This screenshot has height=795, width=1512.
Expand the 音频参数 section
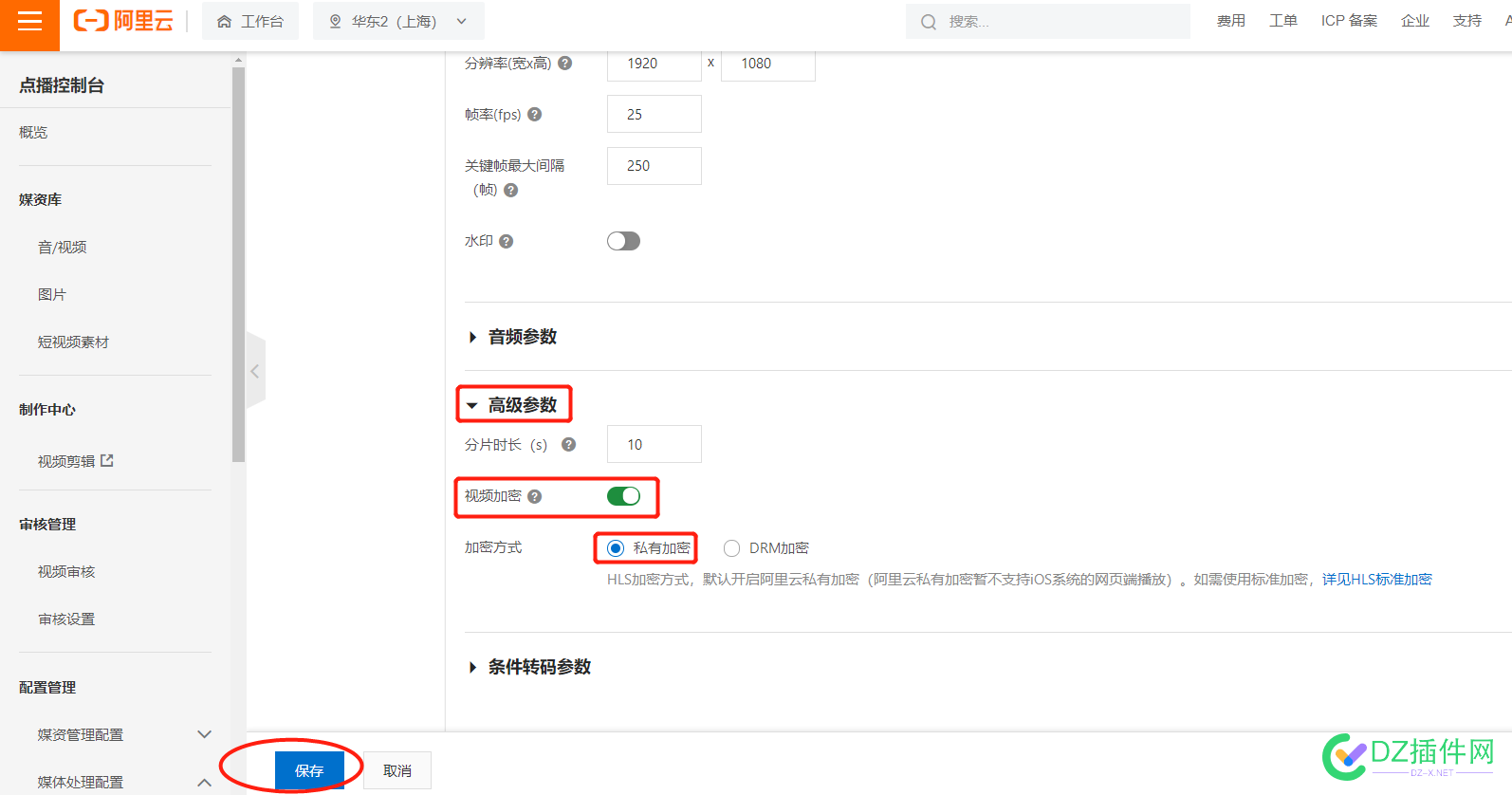click(x=513, y=337)
